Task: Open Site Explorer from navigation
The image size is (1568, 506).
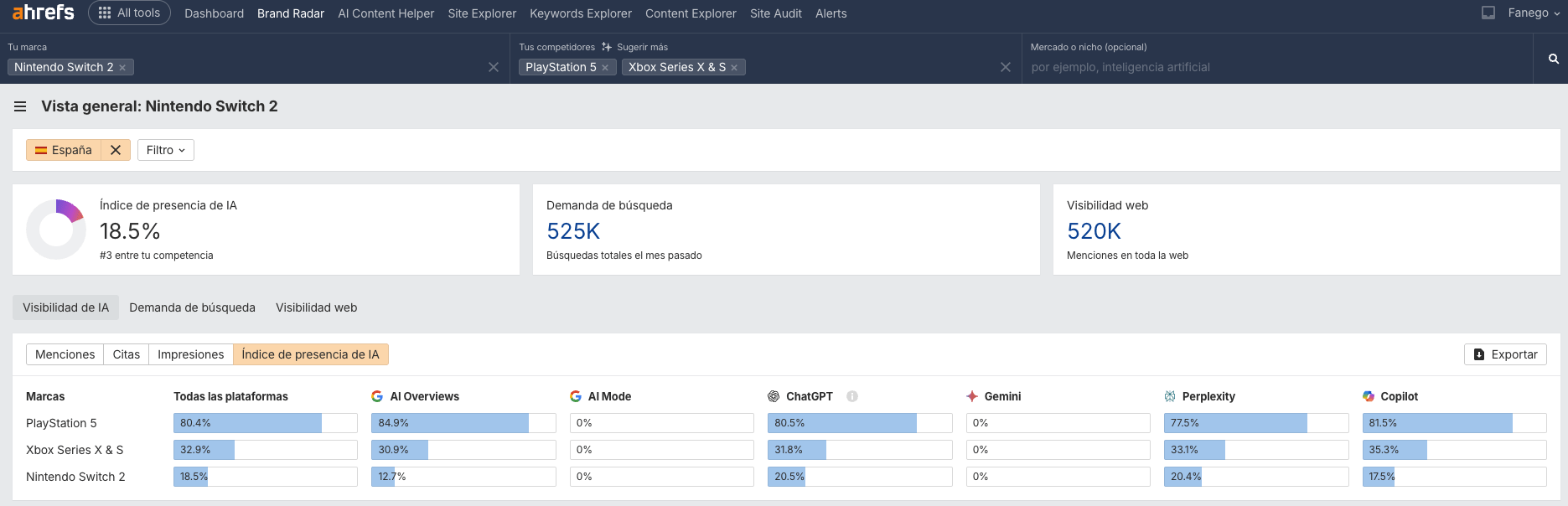Action: coord(482,13)
